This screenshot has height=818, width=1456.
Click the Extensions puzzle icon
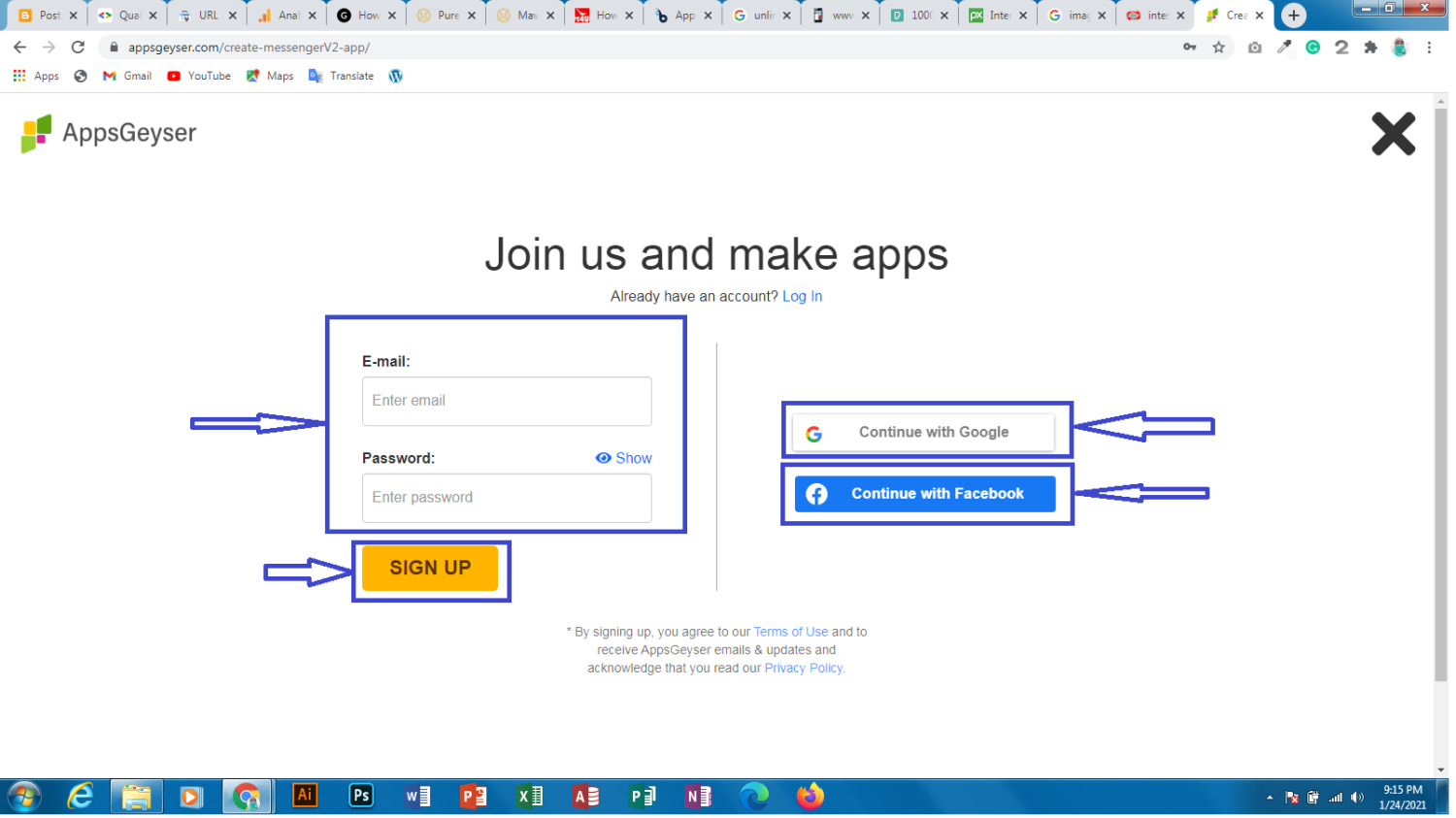(x=1370, y=48)
